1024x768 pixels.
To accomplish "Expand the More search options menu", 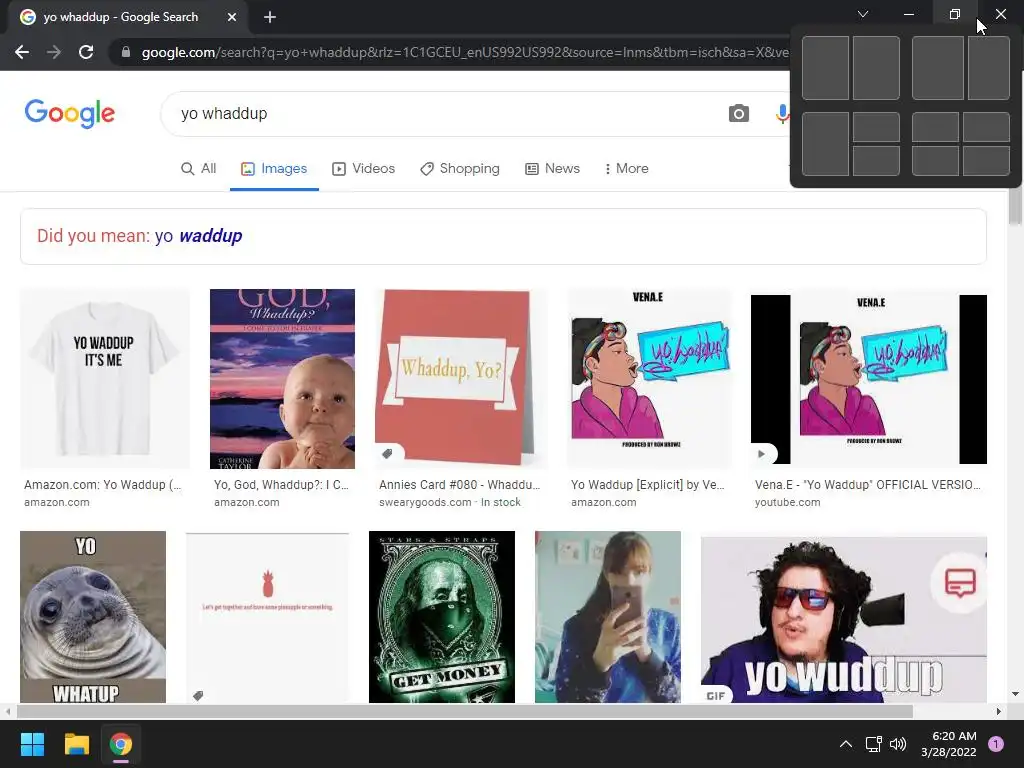I will [626, 168].
